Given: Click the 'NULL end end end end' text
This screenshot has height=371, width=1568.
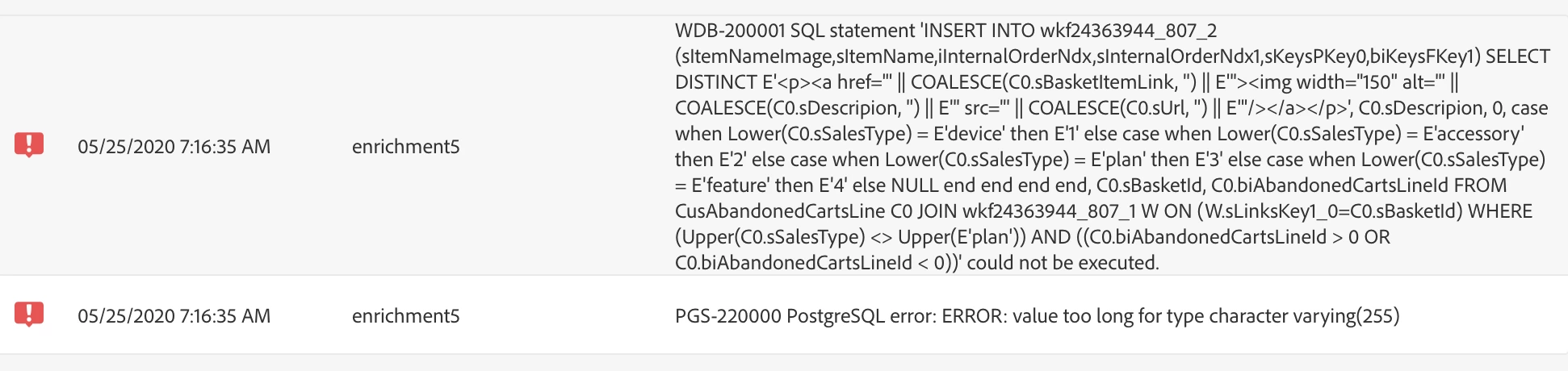Looking at the screenshot, I should pos(989,185).
